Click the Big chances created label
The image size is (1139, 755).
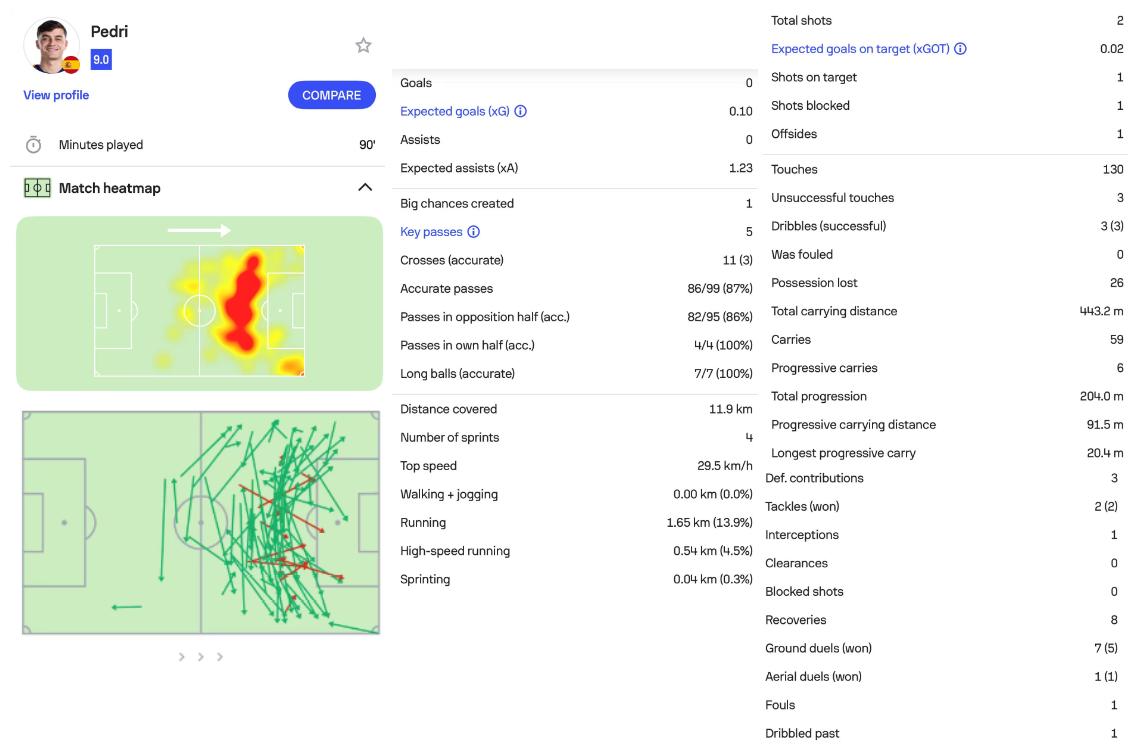click(x=457, y=203)
